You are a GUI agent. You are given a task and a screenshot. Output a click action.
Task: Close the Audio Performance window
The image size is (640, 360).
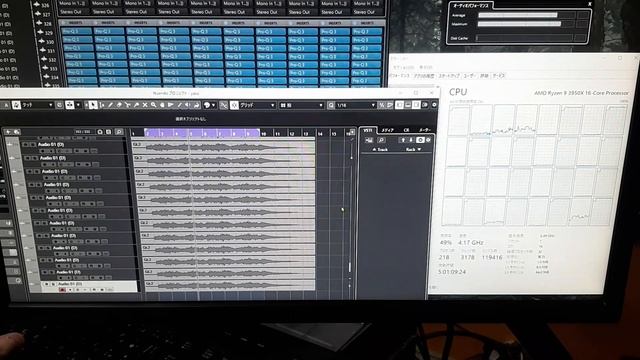coord(589,4)
